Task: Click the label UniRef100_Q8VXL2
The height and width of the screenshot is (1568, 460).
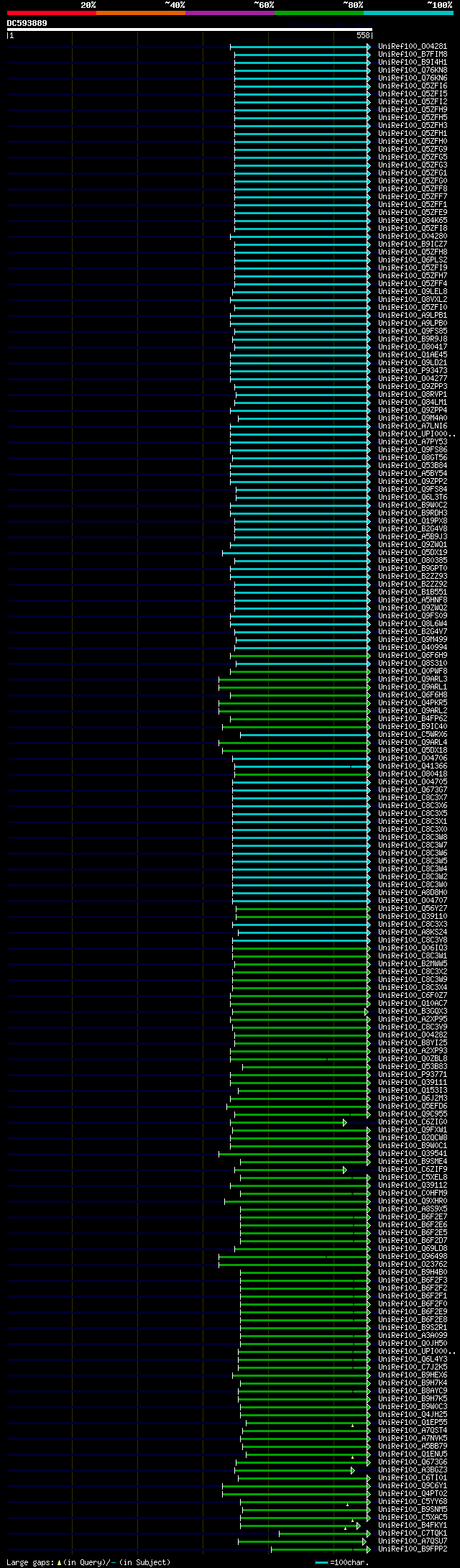Action: (413, 300)
